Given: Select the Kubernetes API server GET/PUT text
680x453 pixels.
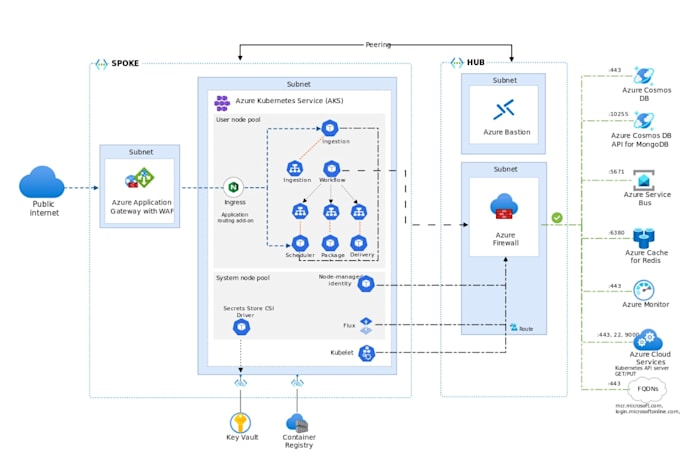Looking at the screenshot, I should pos(641,371).
